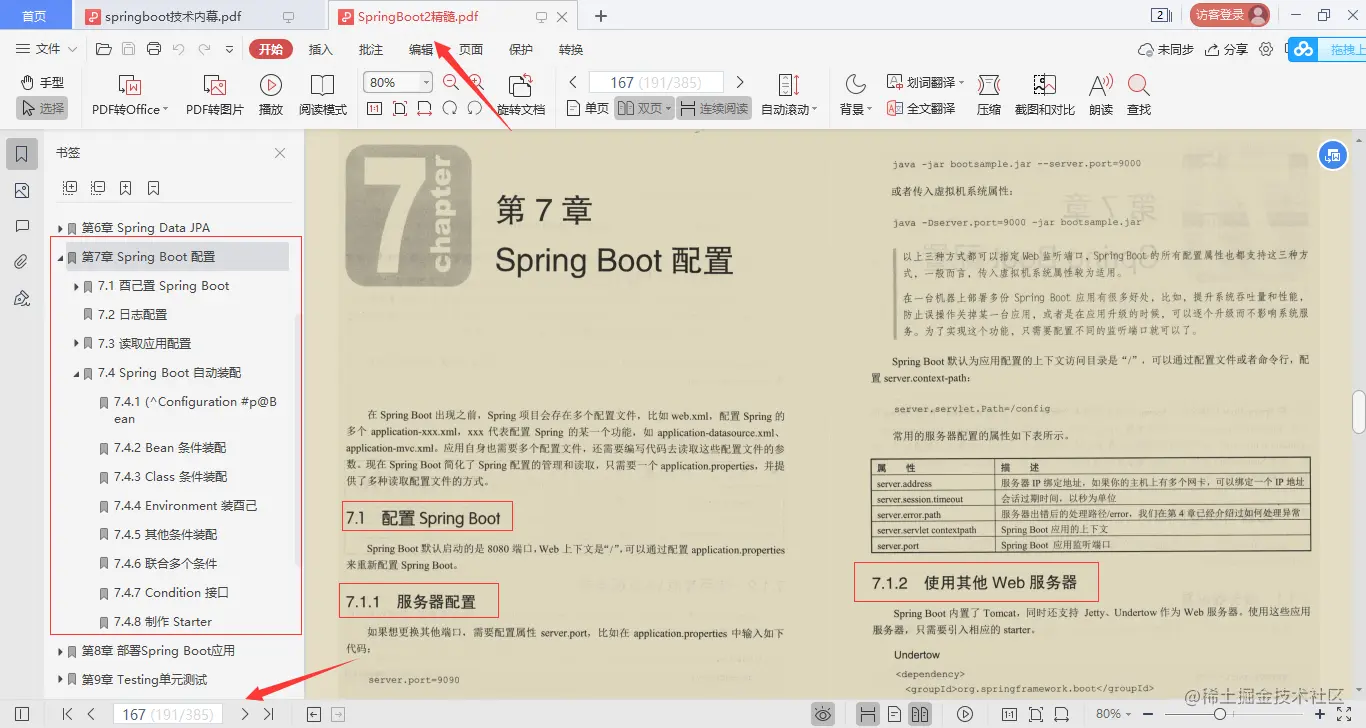The image size is (1366, 728).
Task: Select bookmark 7.4.7 Condition 接口
Action: point(172,592)
